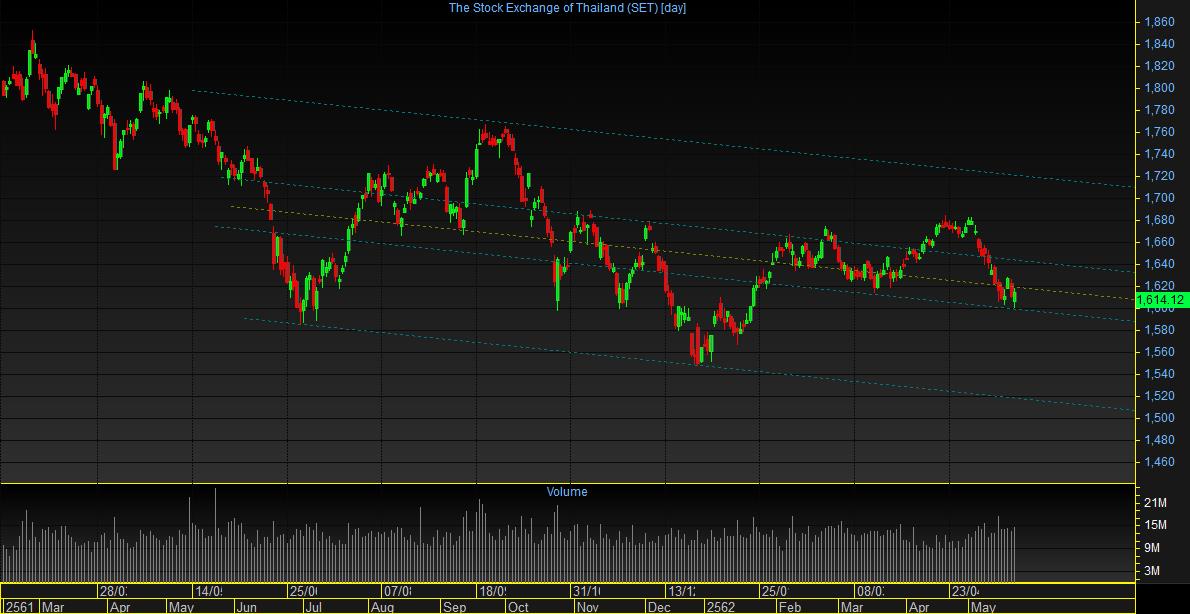Click the 9M volume axis label
The image size is (1190, 614).
[1151, 548]
